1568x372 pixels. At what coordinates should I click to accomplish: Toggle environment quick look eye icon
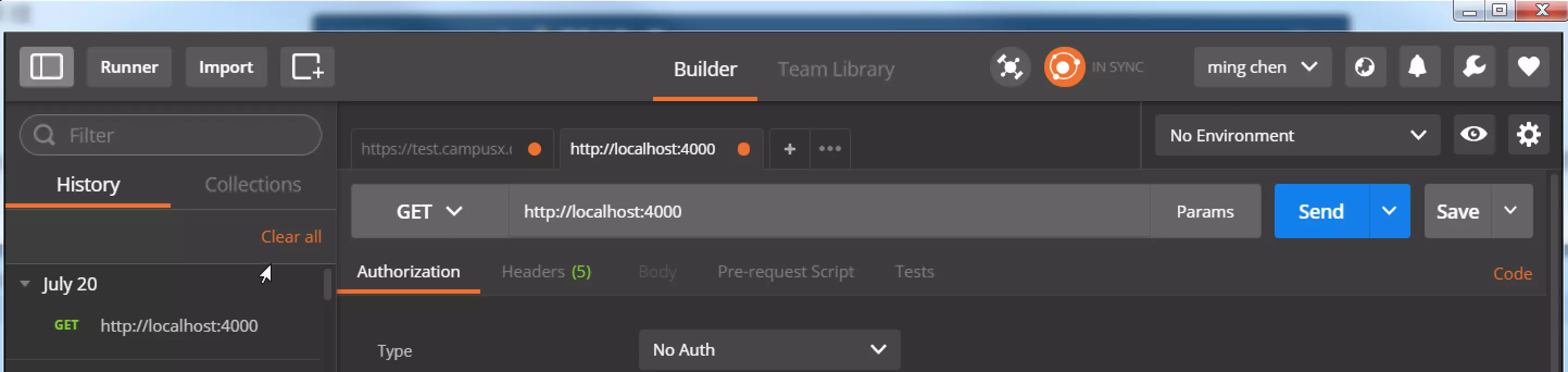click(x=1473, y=135)
